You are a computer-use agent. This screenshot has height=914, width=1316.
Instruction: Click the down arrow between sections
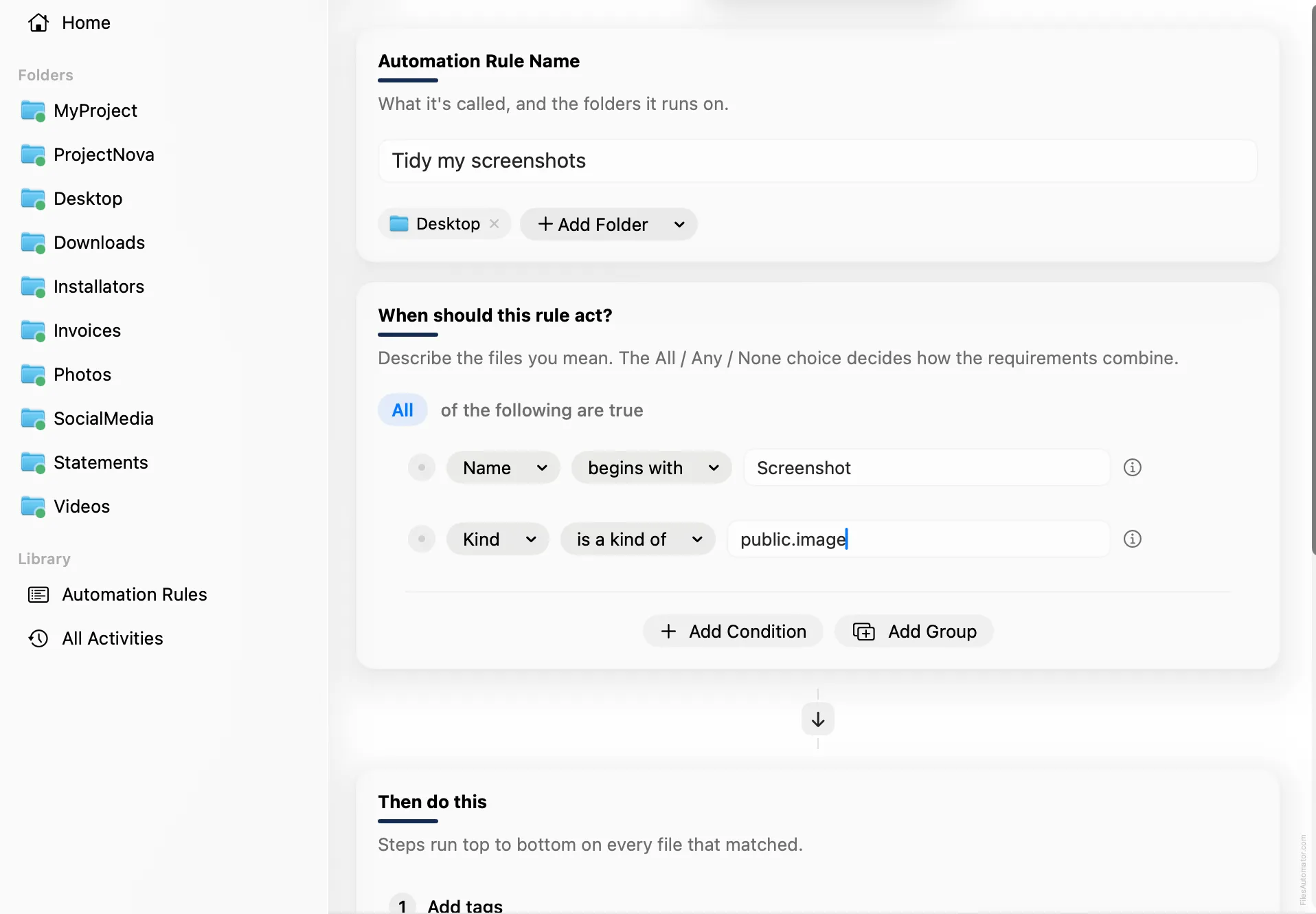(x=818, y=720)
